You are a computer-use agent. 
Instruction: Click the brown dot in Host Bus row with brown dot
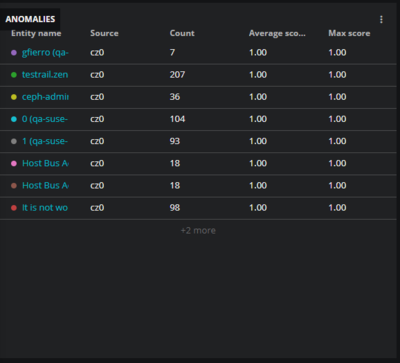14,186
